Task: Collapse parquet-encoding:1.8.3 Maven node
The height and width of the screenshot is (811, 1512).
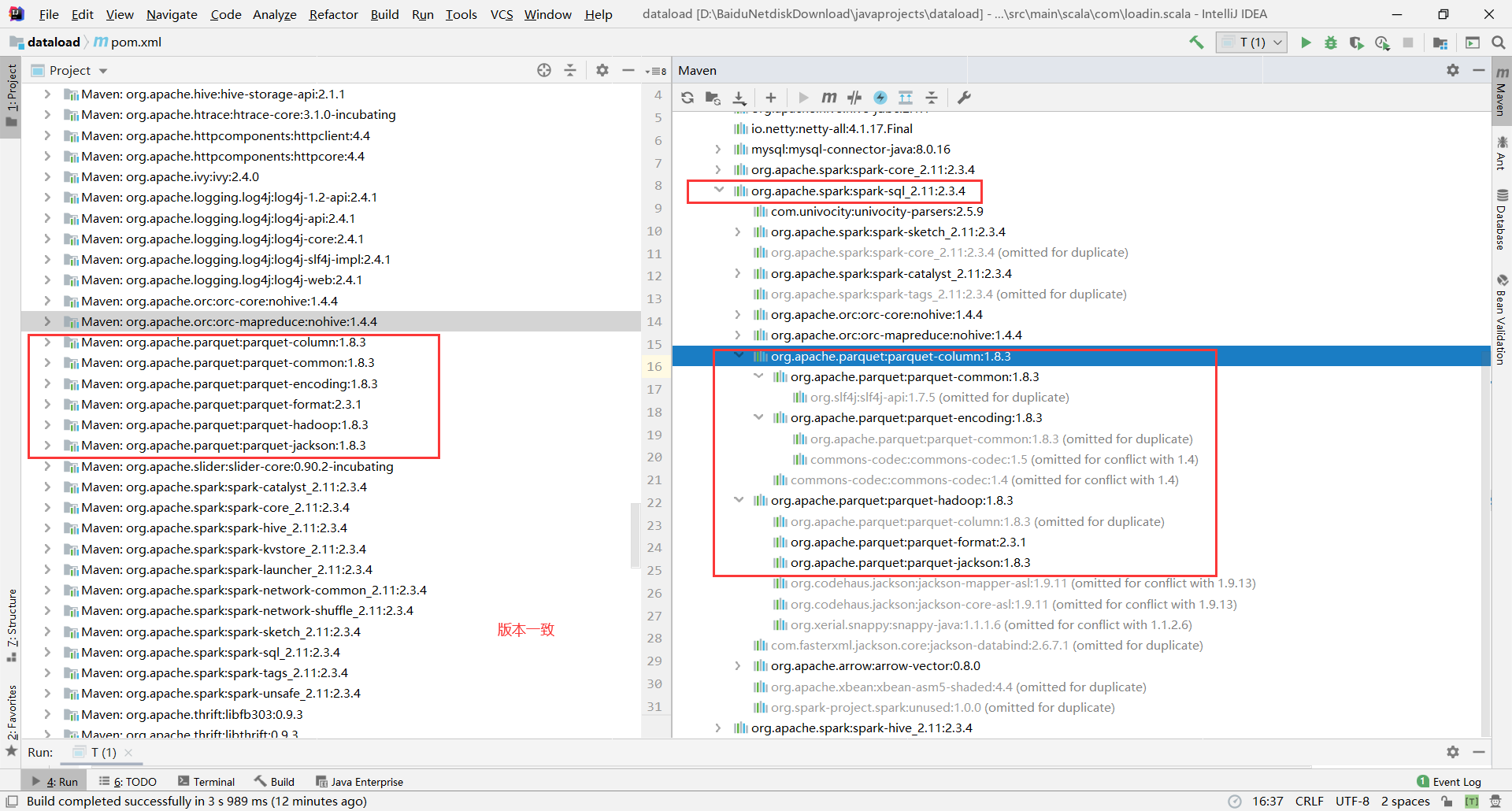Action: tap(758, 417)
